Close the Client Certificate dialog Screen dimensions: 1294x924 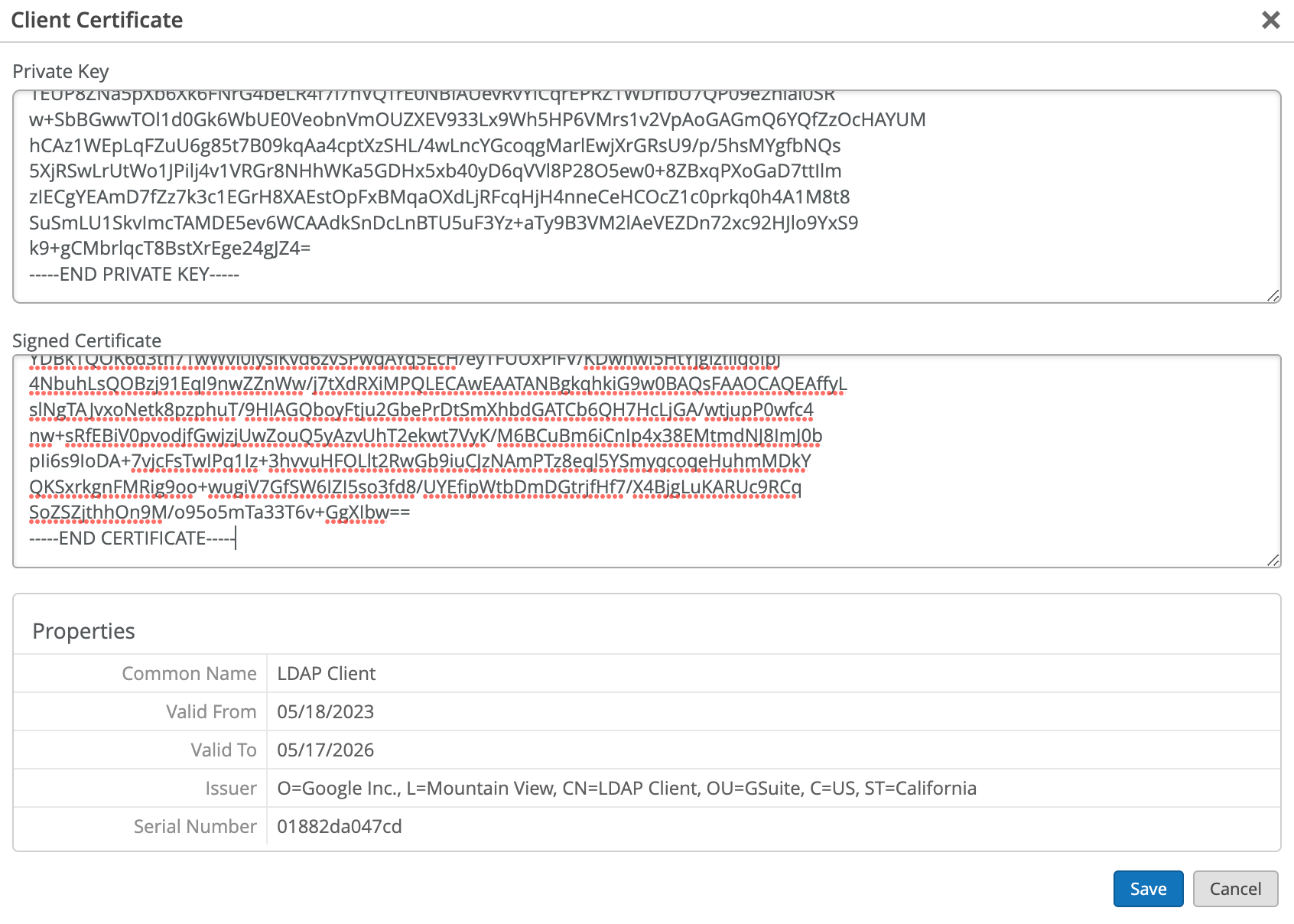[1270, 20]
